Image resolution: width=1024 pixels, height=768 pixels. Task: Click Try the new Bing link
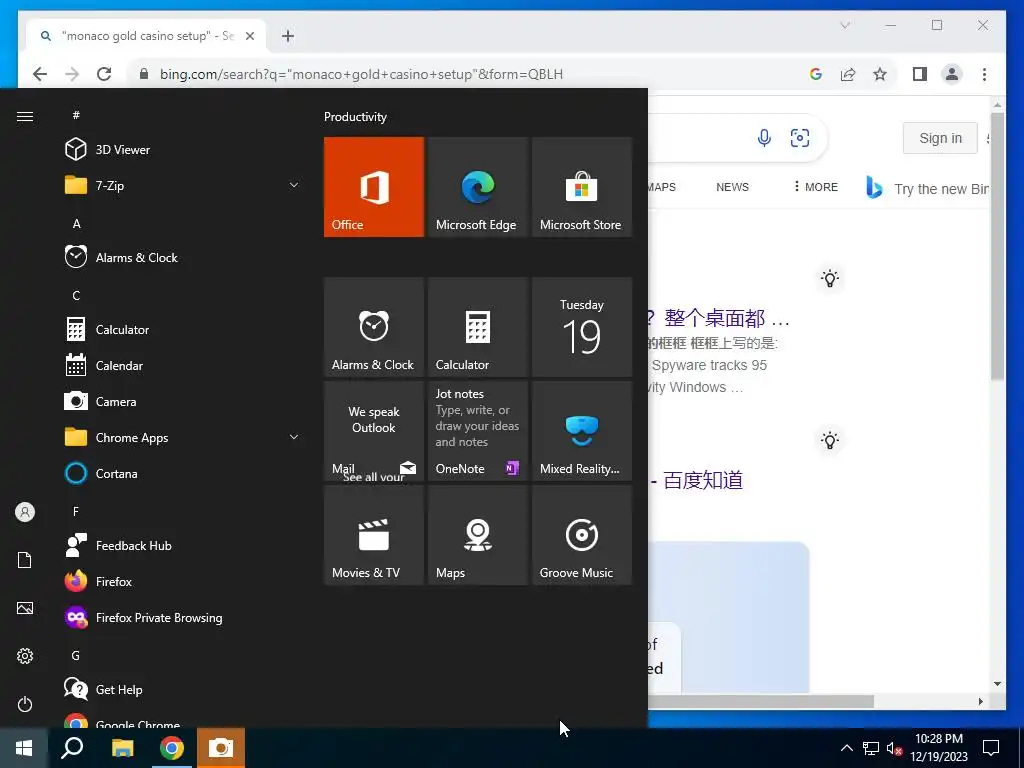[x=927, y=188]
